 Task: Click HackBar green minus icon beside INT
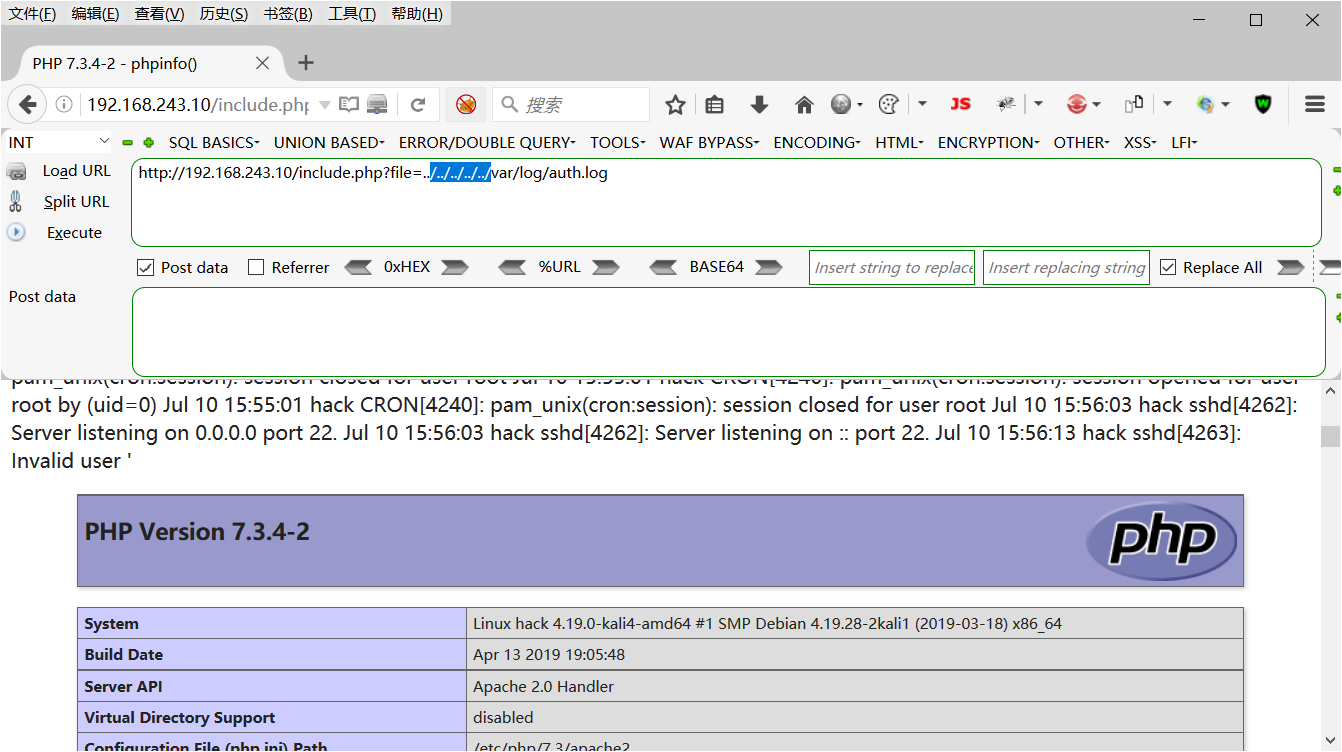(x=127, y=143)
